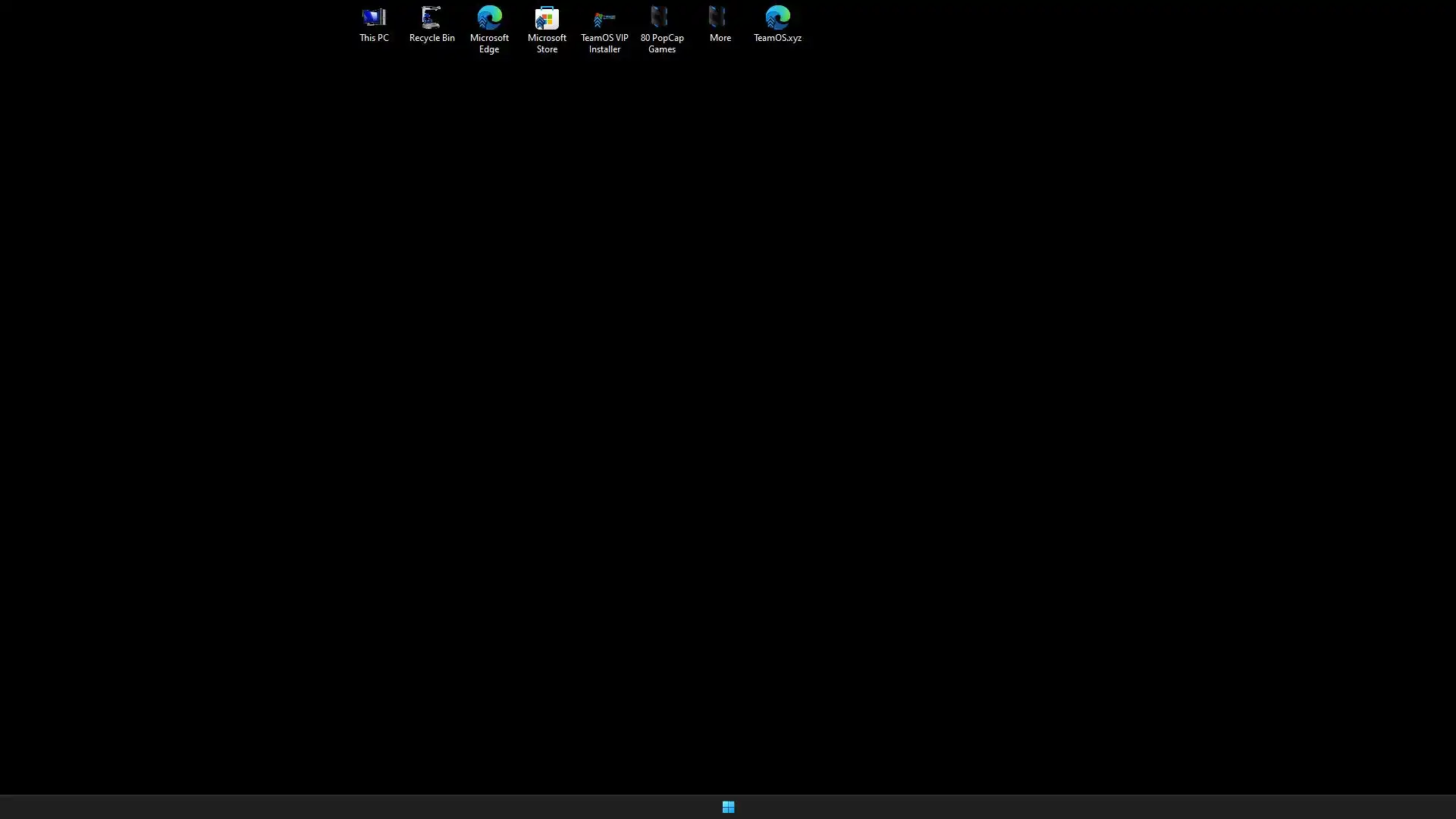Select the Microsoft Edge shortcut icon
Viewport: 1456px width, 819px height.
489,17
